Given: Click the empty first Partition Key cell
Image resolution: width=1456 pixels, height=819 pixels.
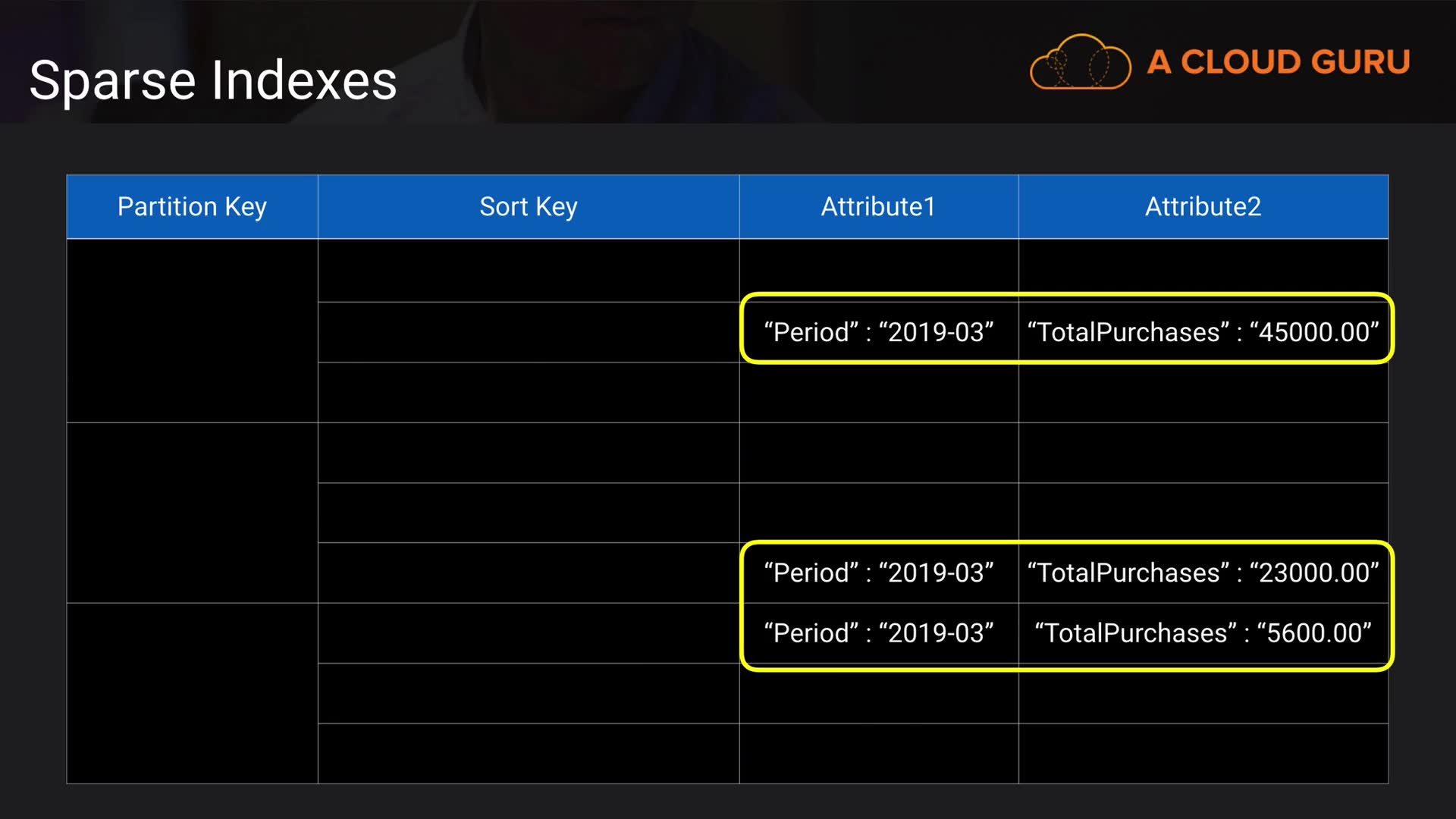Looking at the screenshot, I should [192, 331].
